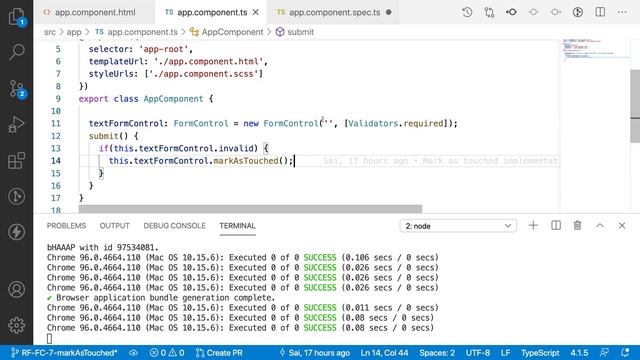640x360 pixels.
Task: Open the Extensions view
Action: [16, 160]
